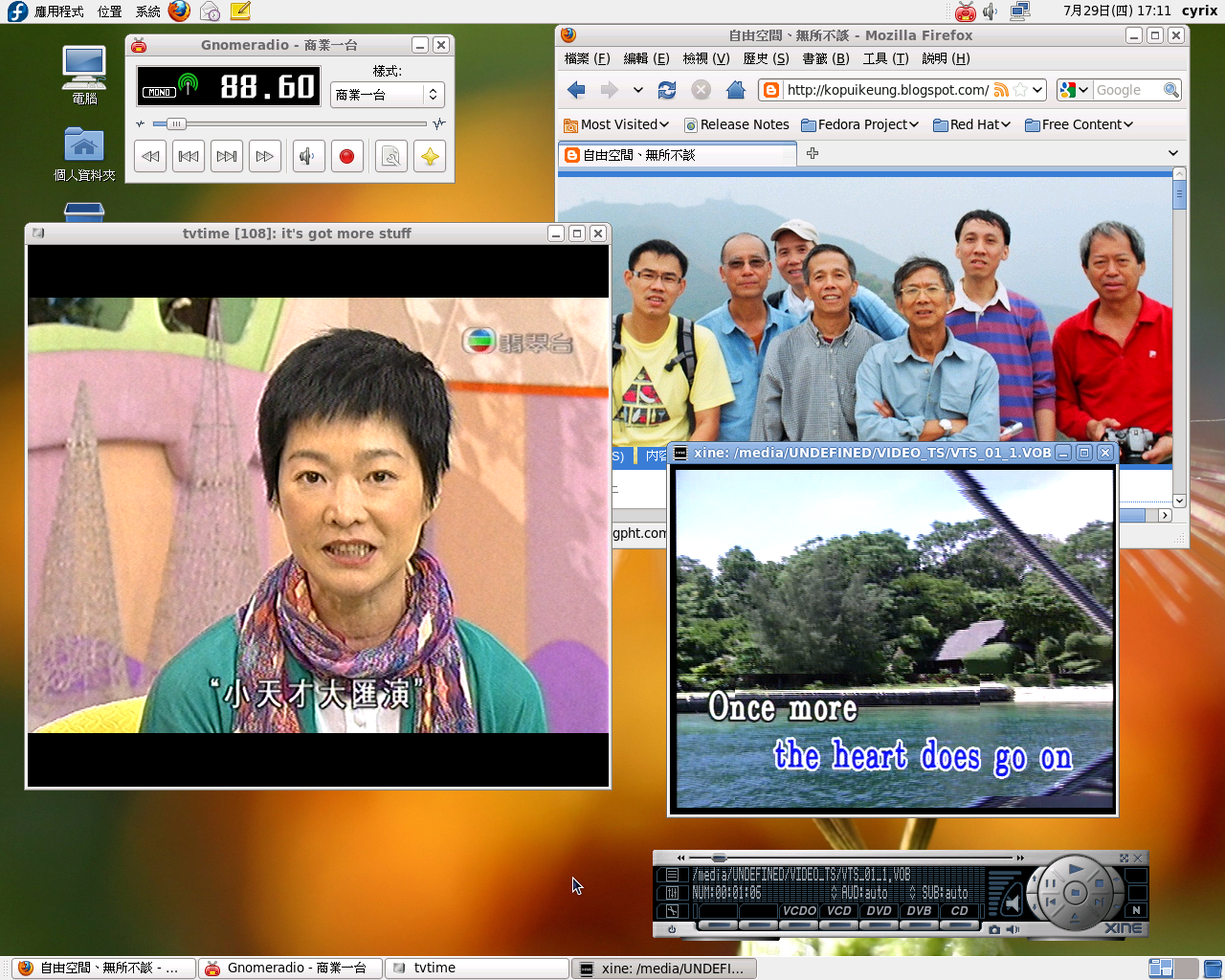Click the search magnifier icon in Firefox
1225x980 pixels.
pos(1170,90)
